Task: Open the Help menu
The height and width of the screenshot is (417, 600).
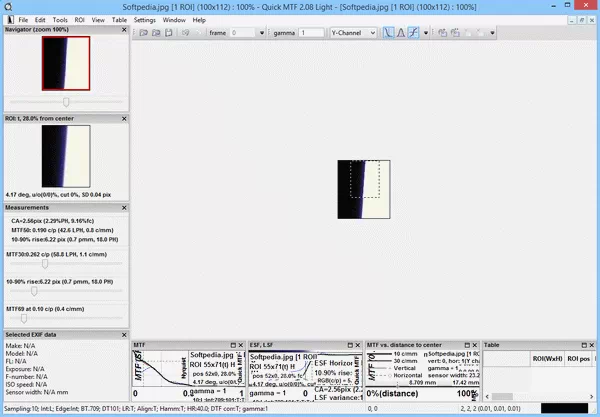Action: 199,20
